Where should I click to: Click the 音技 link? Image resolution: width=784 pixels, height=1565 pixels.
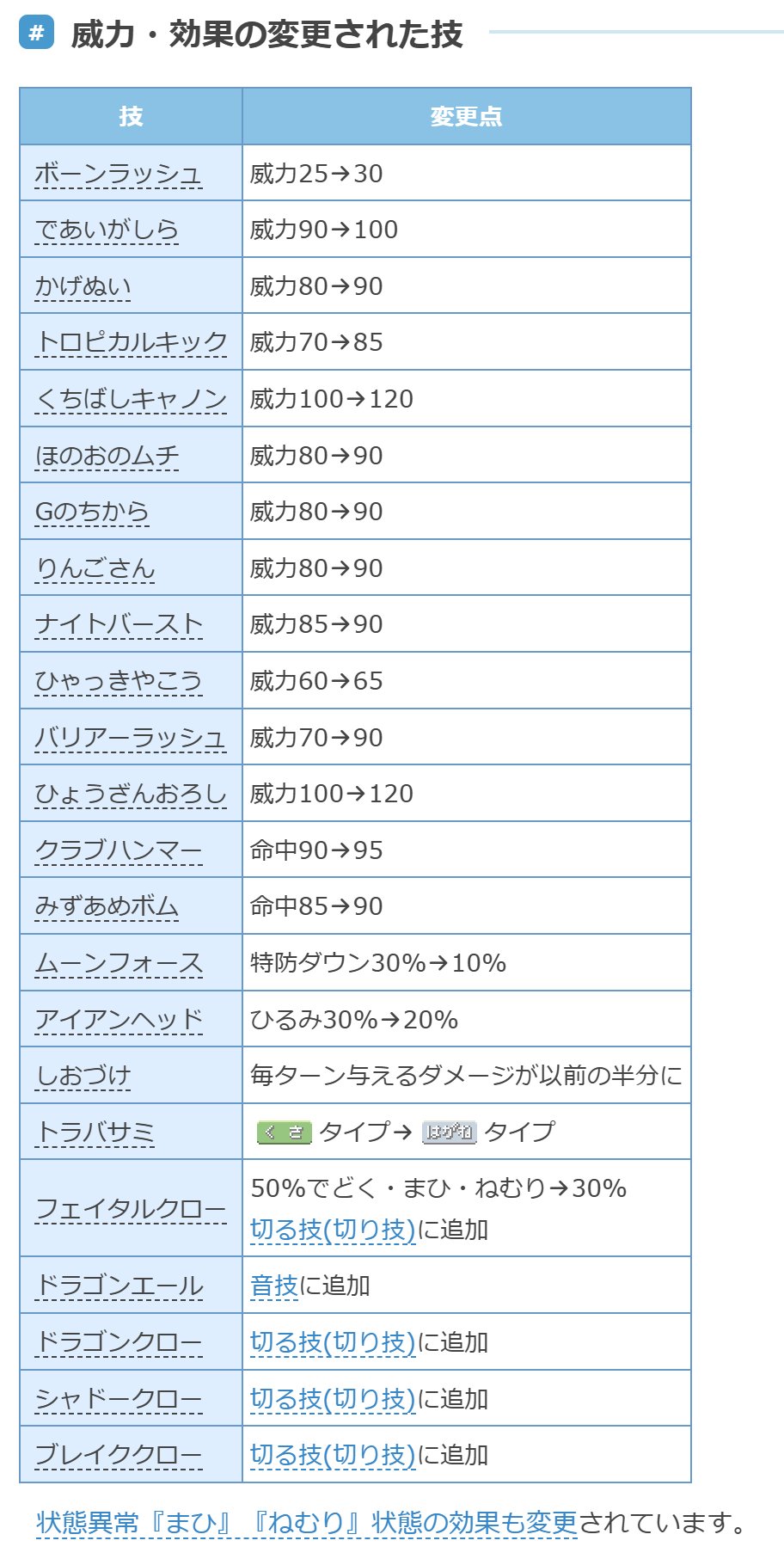click(x=273, y=1286)
